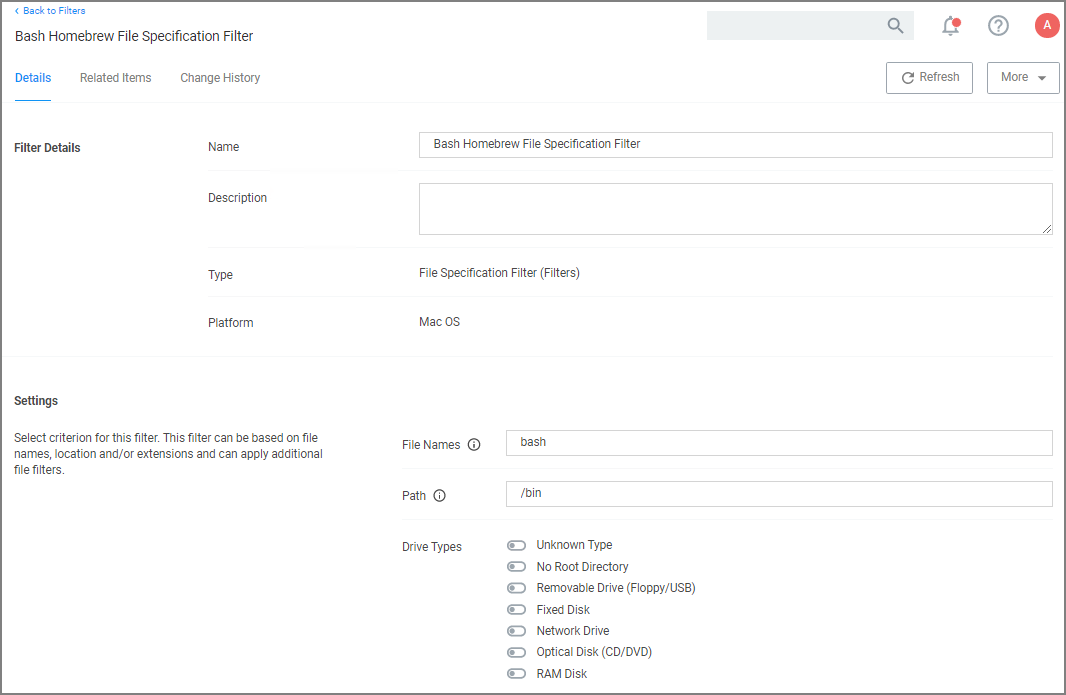Click the search magnifier icon
Viewport: 1066px width, 695px height.
tap(895, 26)
